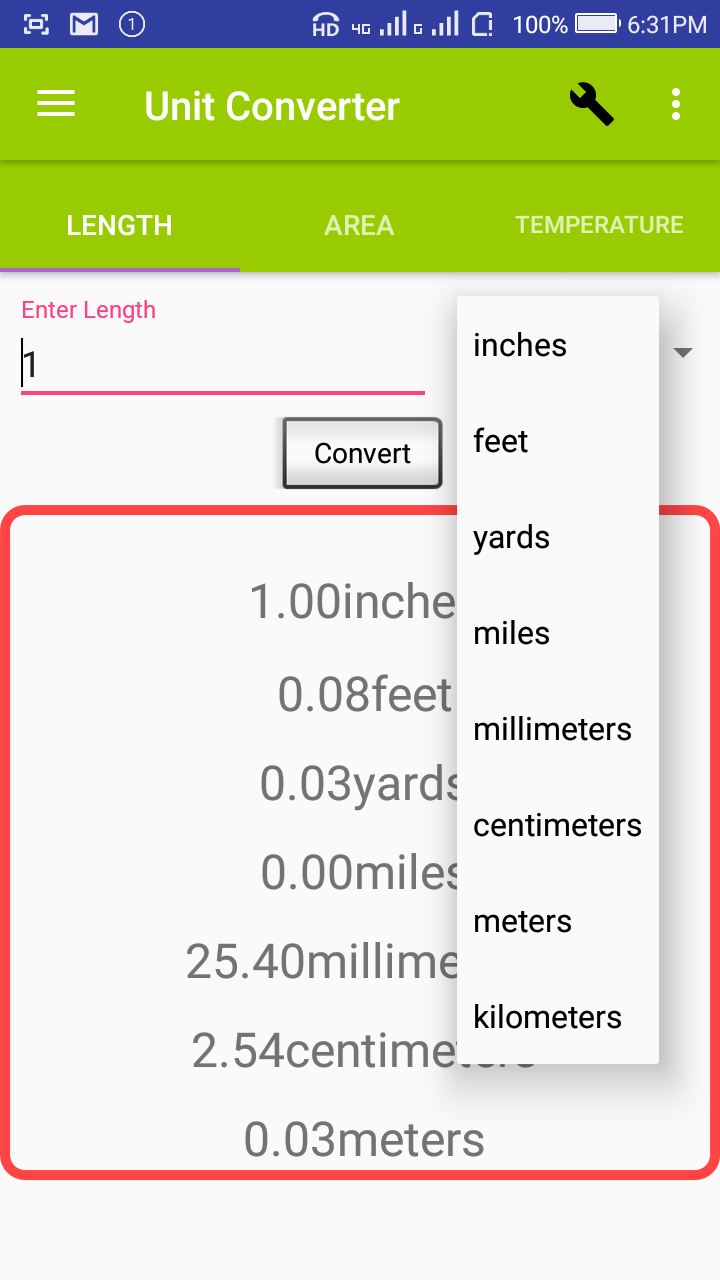Open the overflow three-dot menu
Screen dimensions: 720x1280
(x=675, y=104)
